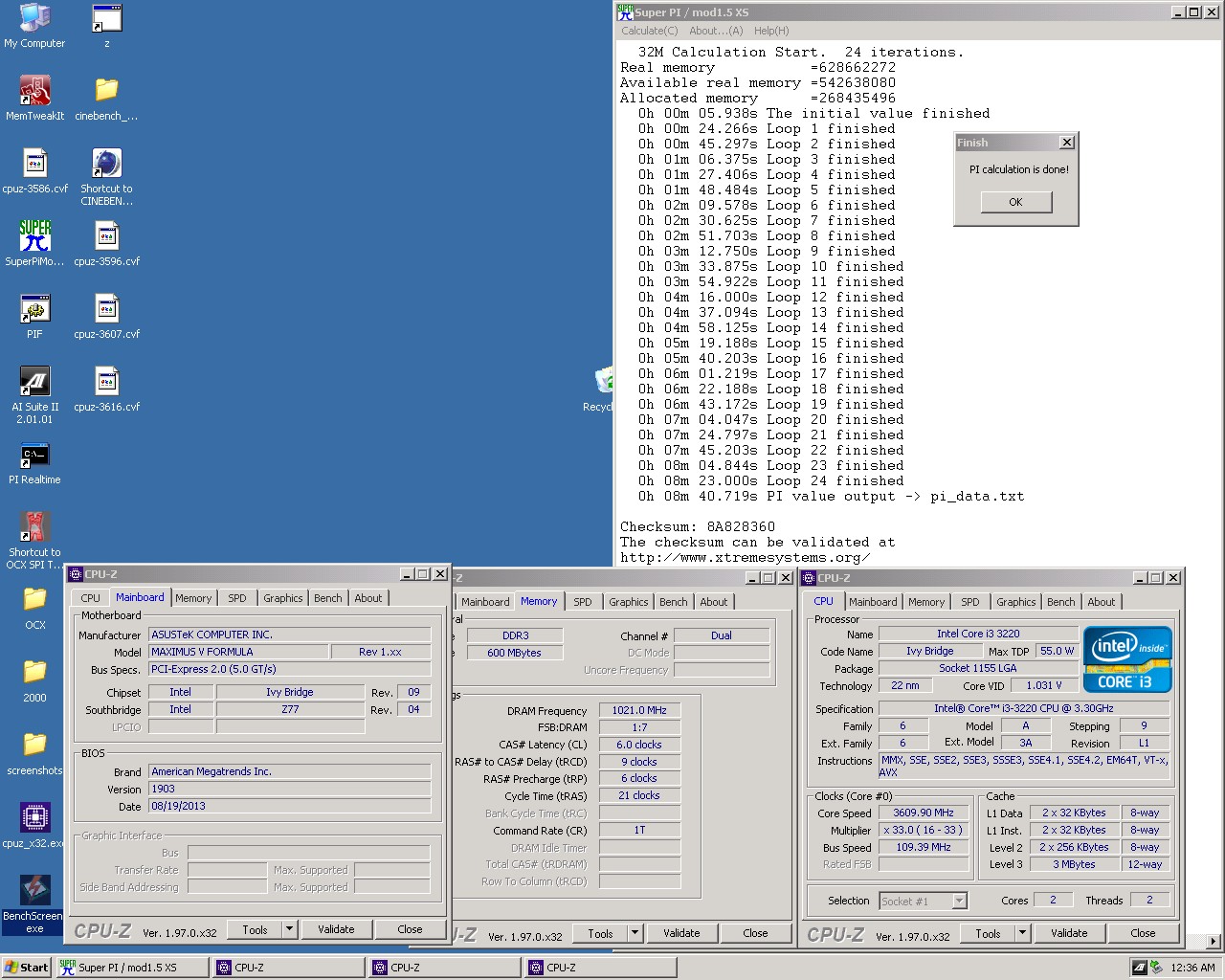Open the Shortcut to CINEBENCH icon
Screen dimensions: 1225x980
pos(106,177)
